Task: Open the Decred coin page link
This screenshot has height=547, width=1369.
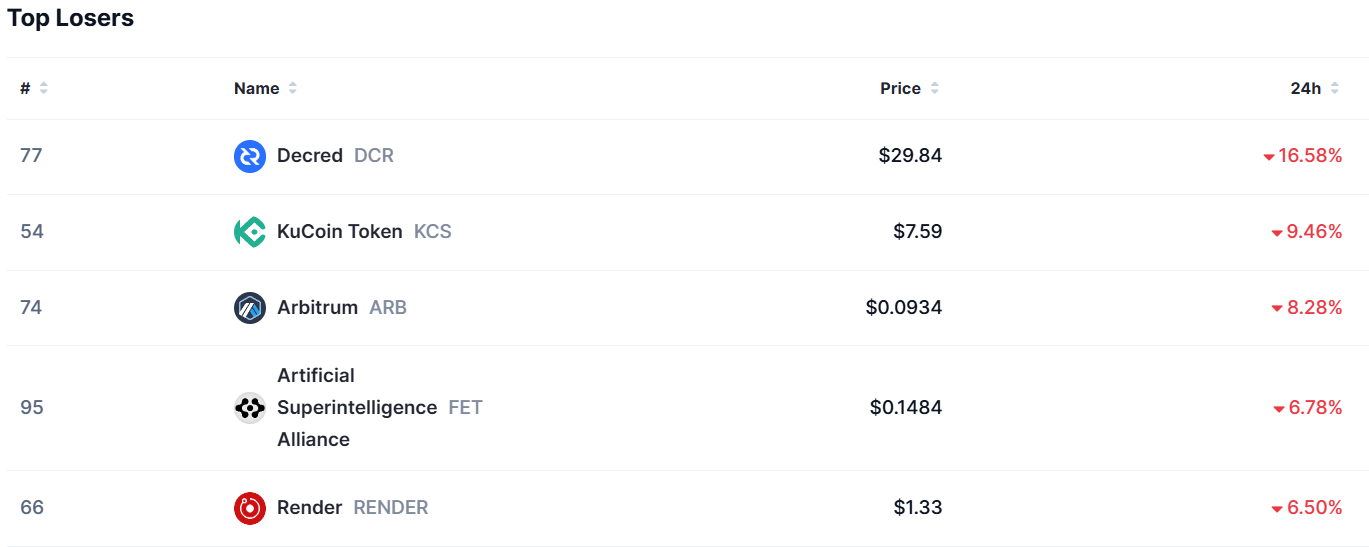Action: (310, 156)
